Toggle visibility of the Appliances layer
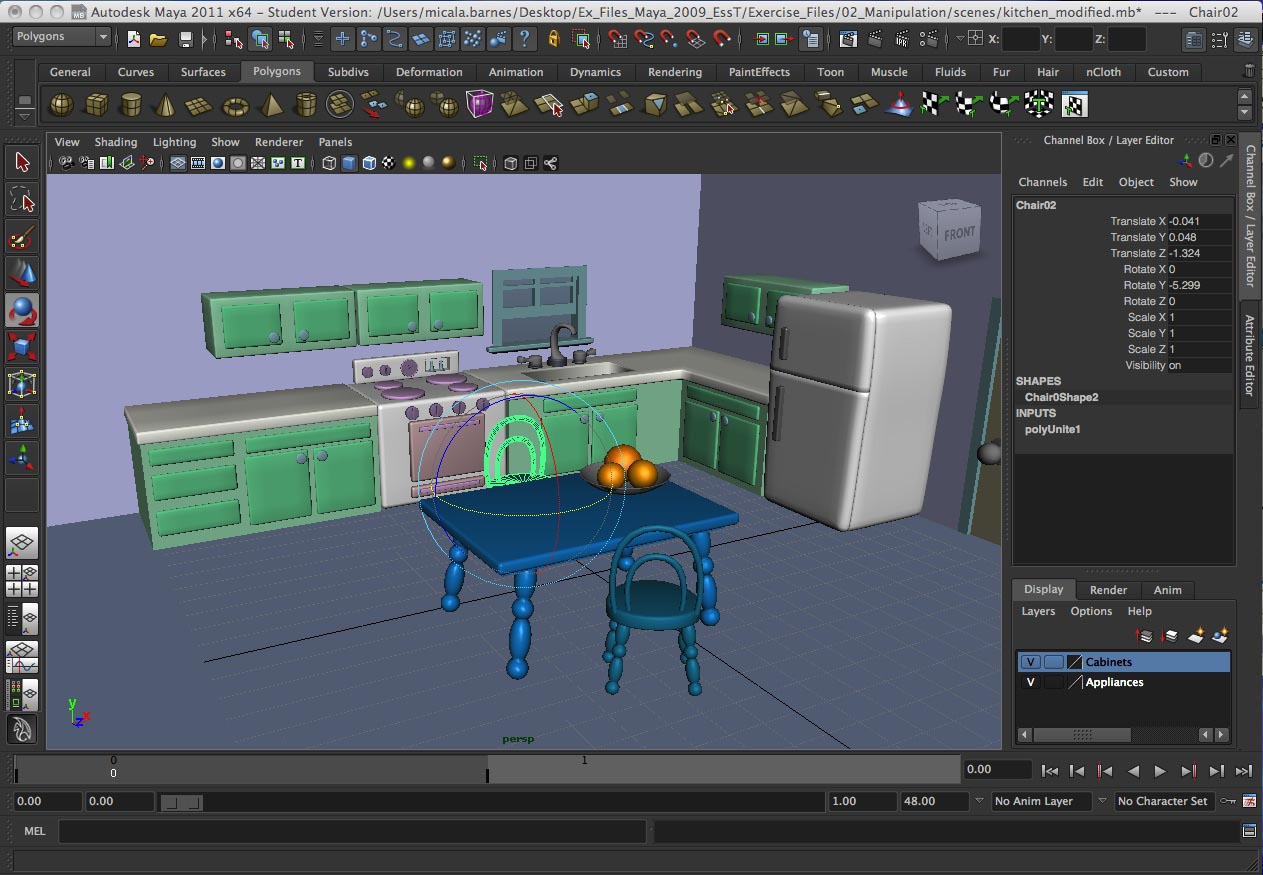This screenshot has width=1263, height=875. (1030, 682)
